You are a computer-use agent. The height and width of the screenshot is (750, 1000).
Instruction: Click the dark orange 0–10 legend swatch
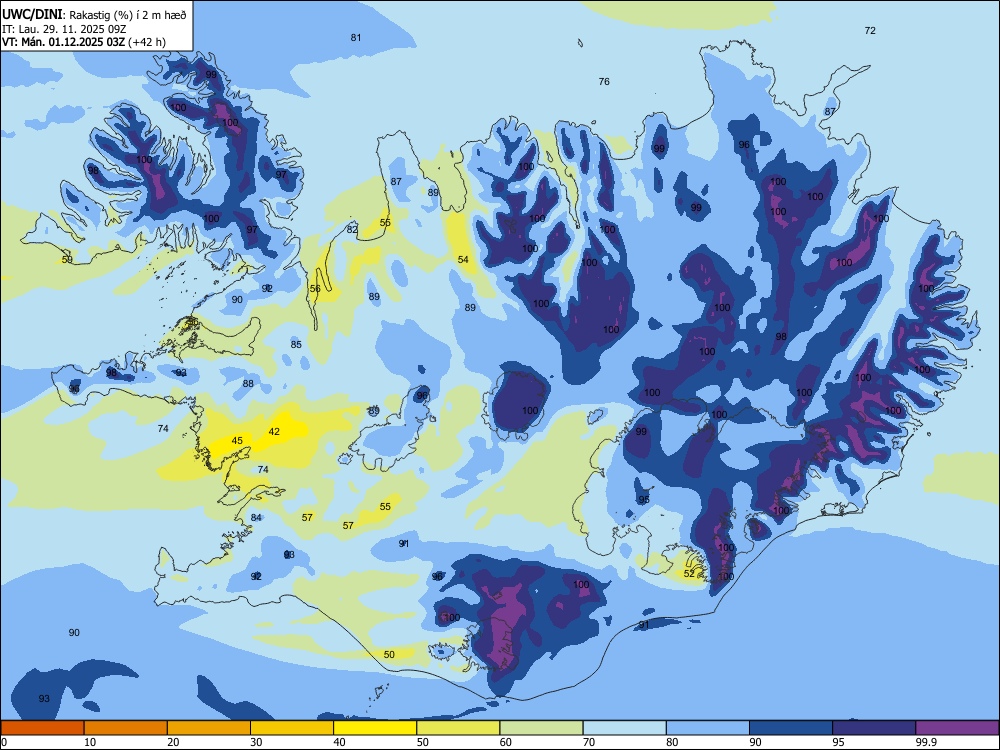coord(42,728)
